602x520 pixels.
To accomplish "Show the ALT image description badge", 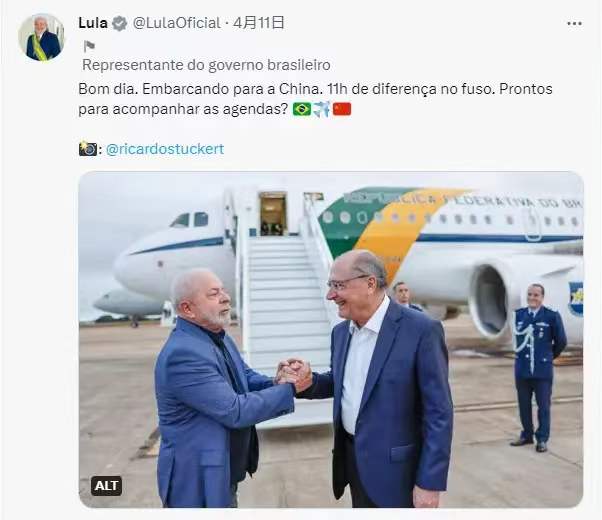I will [x=106, y=486].
